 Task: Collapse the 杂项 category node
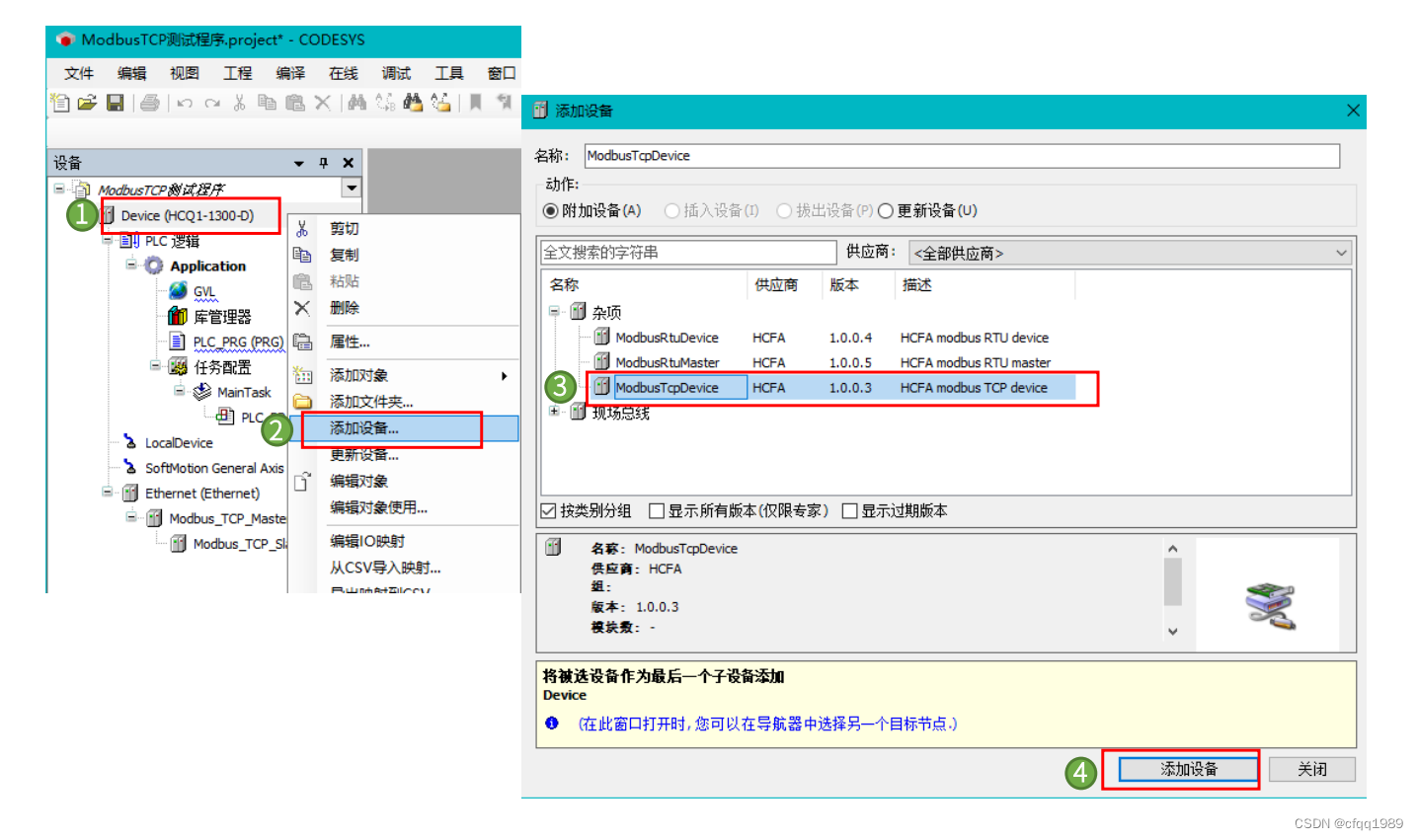click(x=555, y=311)
